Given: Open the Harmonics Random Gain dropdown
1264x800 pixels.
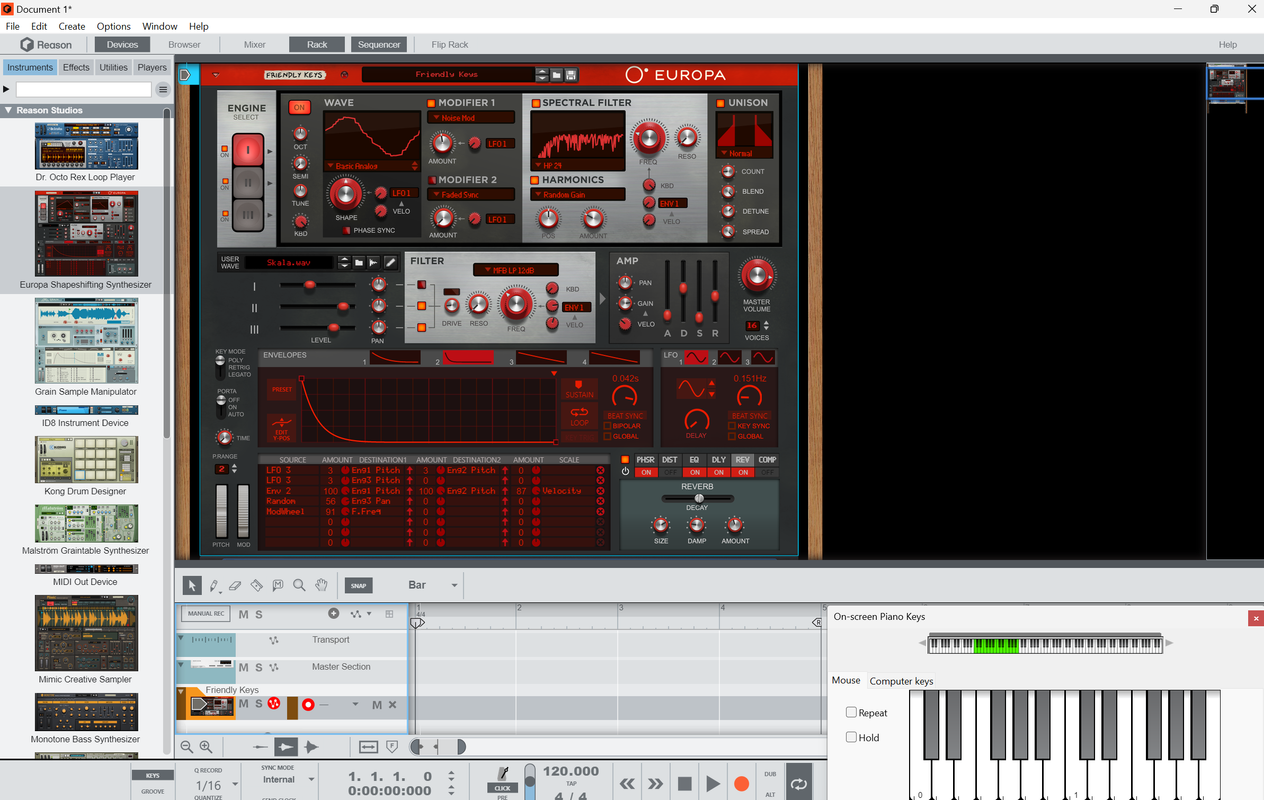Looking at the screenshot, I should tap(578, 195).
